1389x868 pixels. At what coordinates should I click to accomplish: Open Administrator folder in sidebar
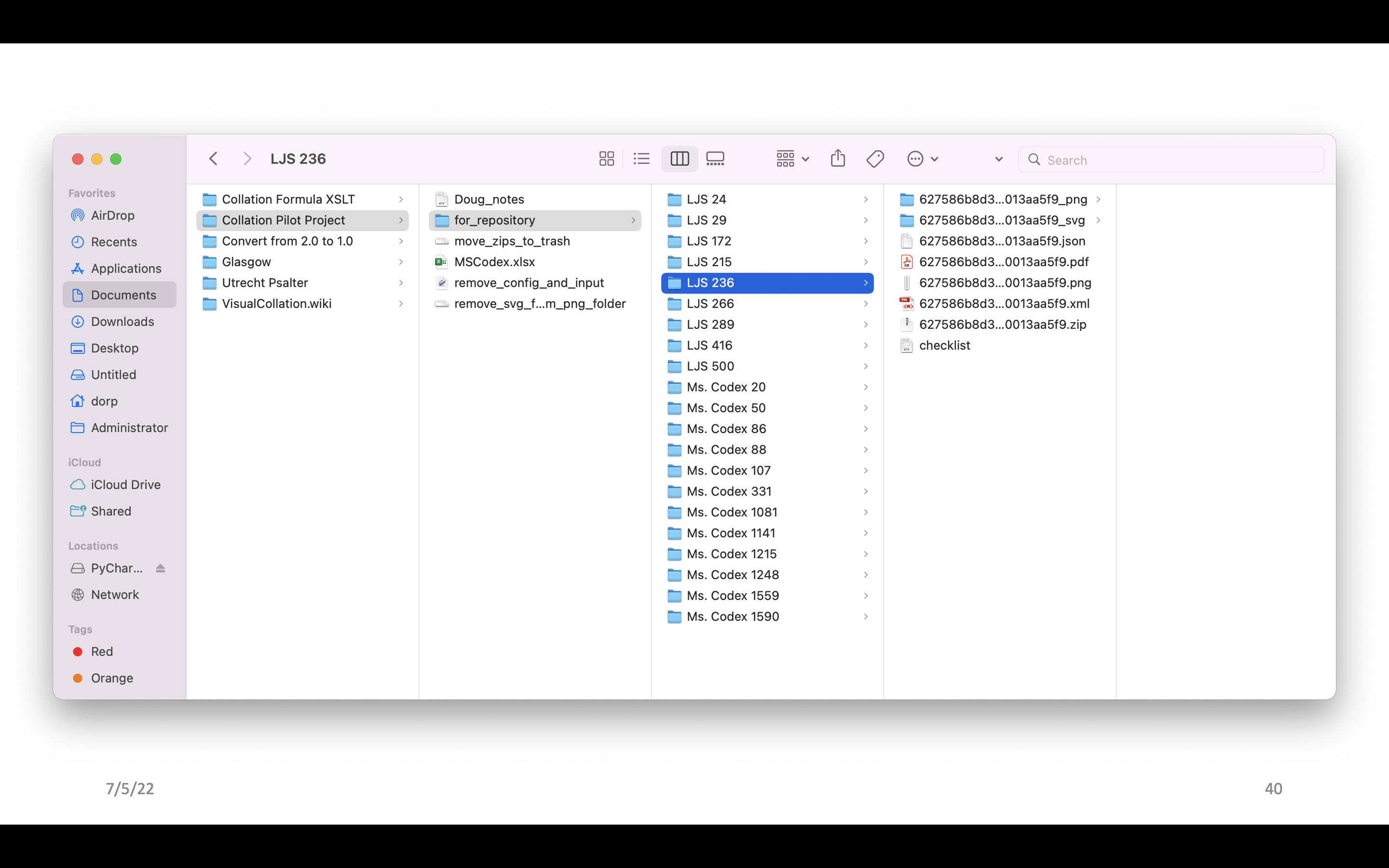point(120,428)
